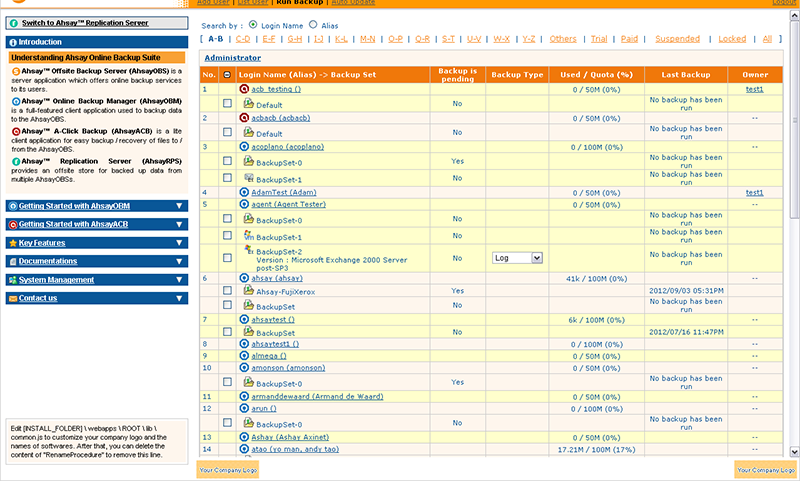This screenshot has height=481, width=800.
Task: Click the Paid users filter
Action: pos(629,39)
